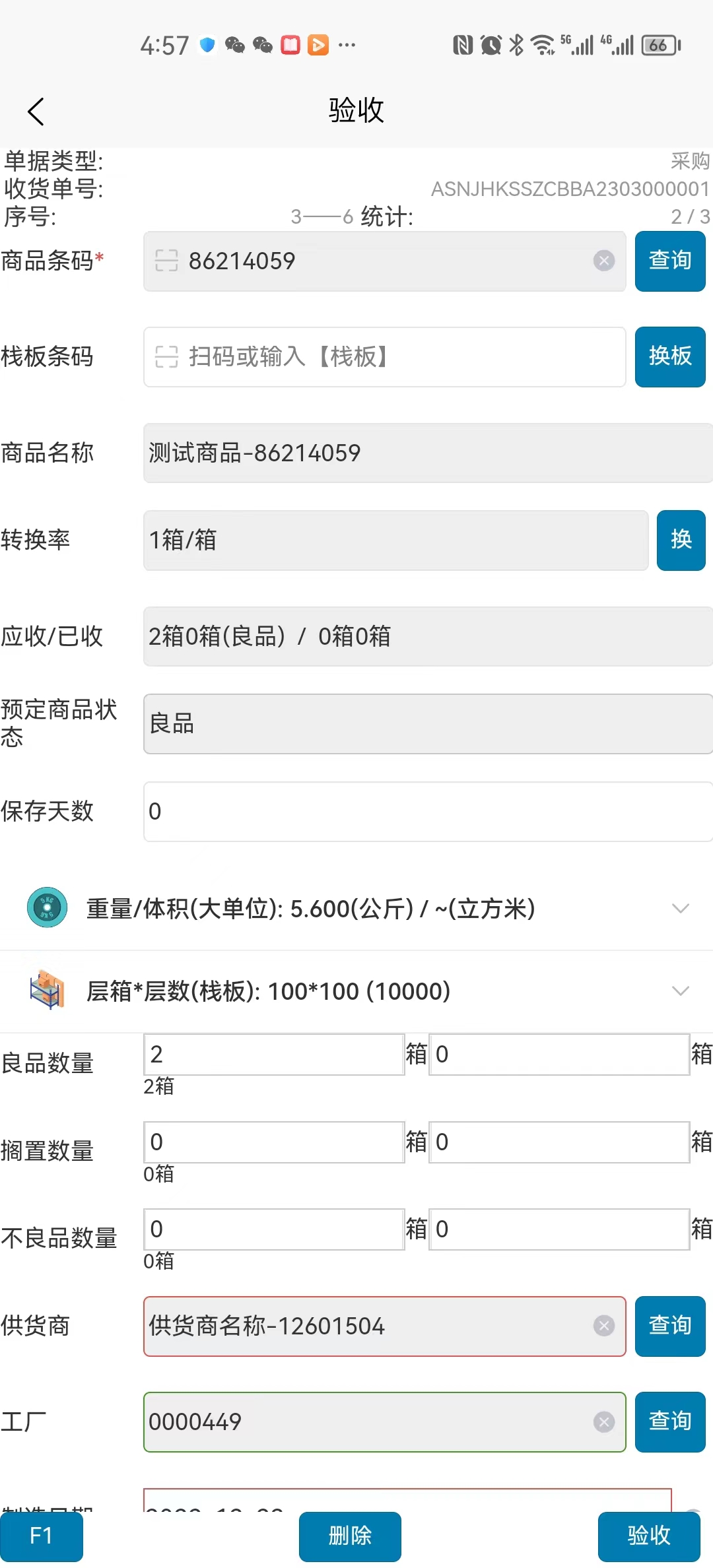Clear the 商品条码 barcode field
The image size is (713, 1568).
click(603, 261)
